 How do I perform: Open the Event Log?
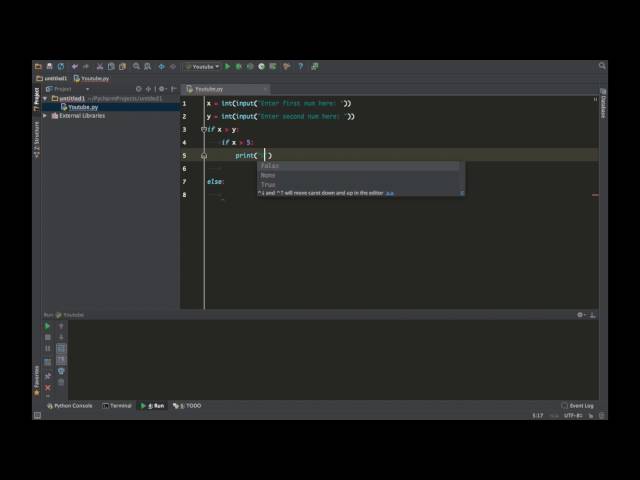[578, 406]
